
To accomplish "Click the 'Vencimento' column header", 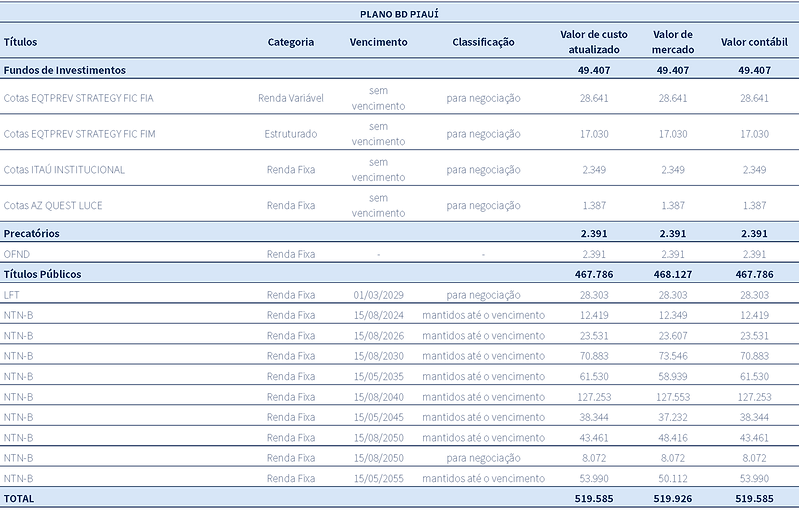I will point(378,42).
